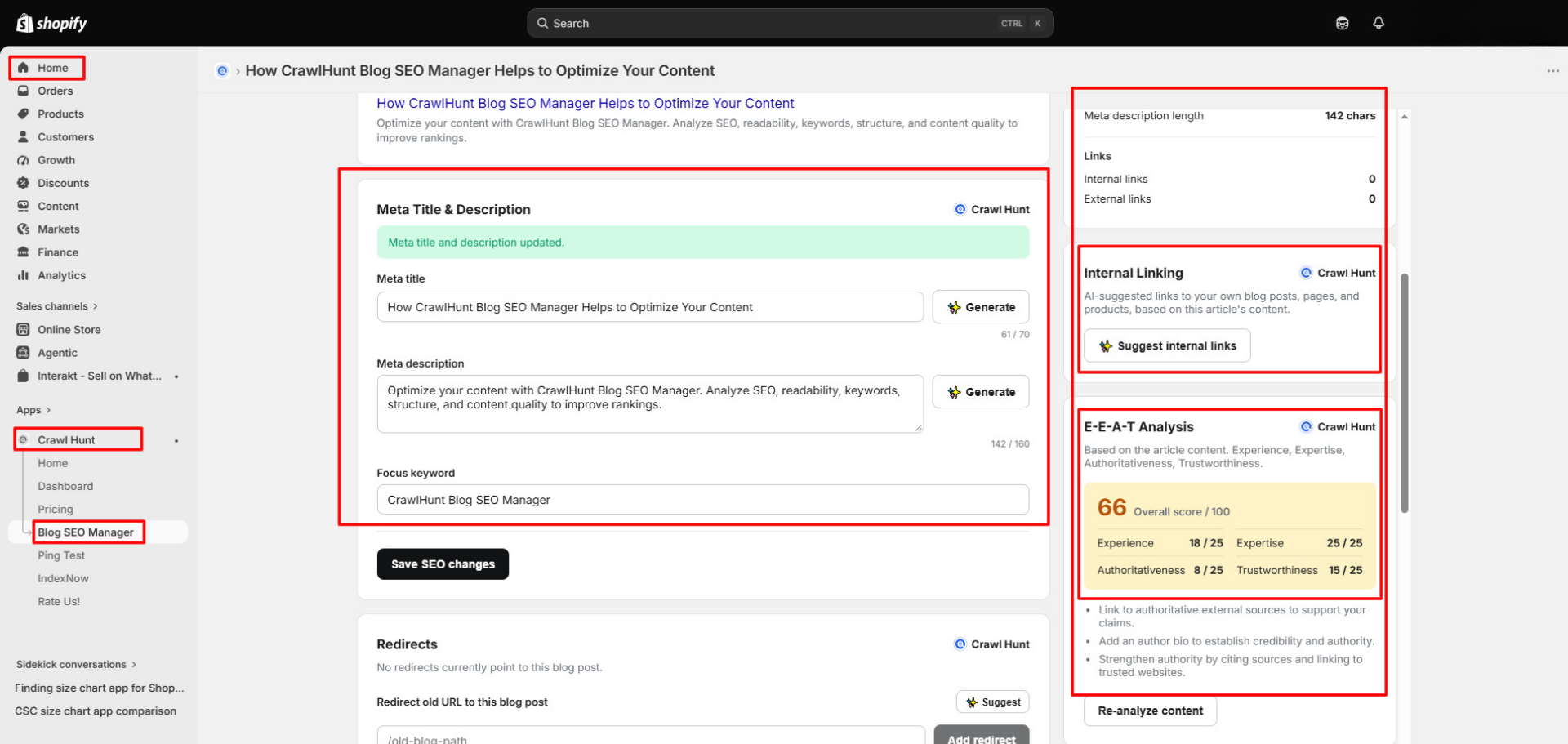1568x744 pixels.
Task: Go to Crawl Hunt Home submenu item
Action: click(53, 463)
